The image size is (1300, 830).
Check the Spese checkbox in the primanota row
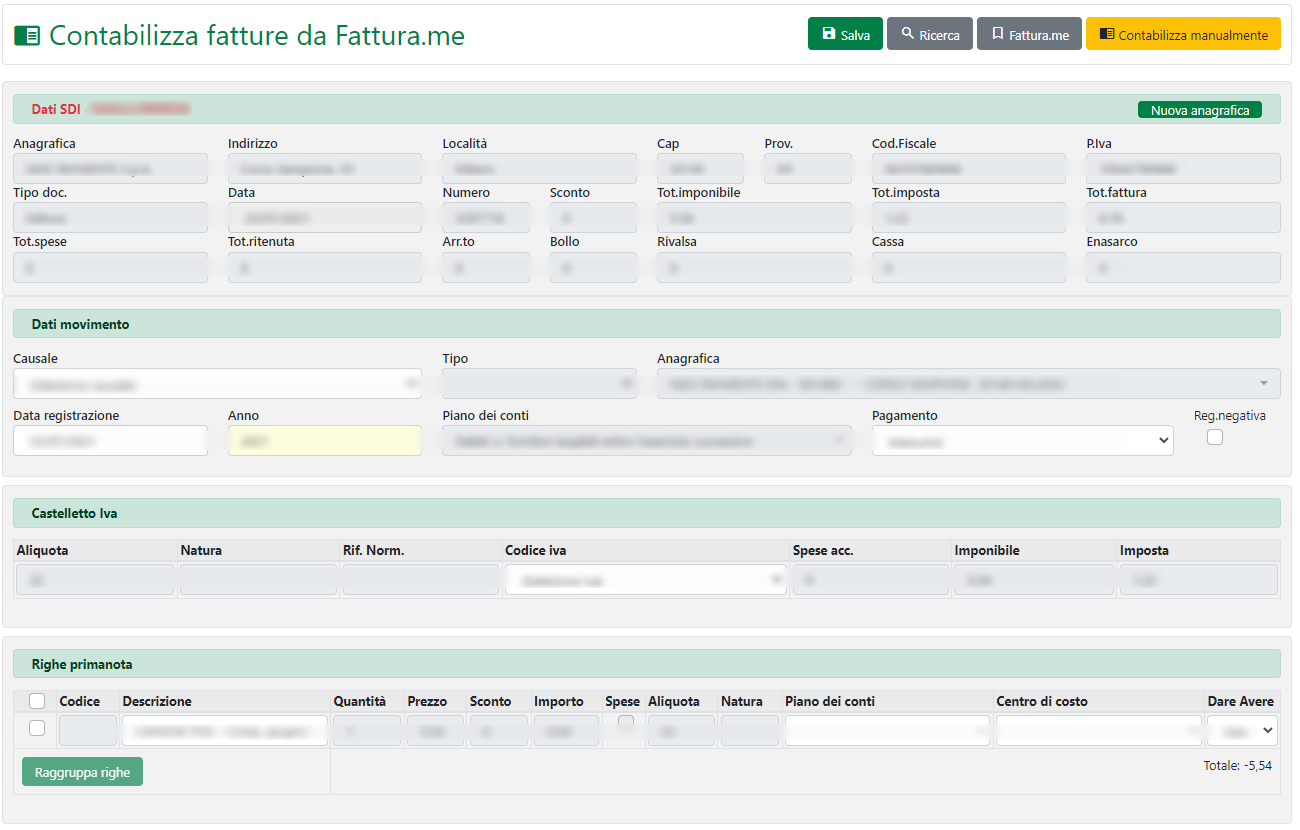(x=626, y=721)
